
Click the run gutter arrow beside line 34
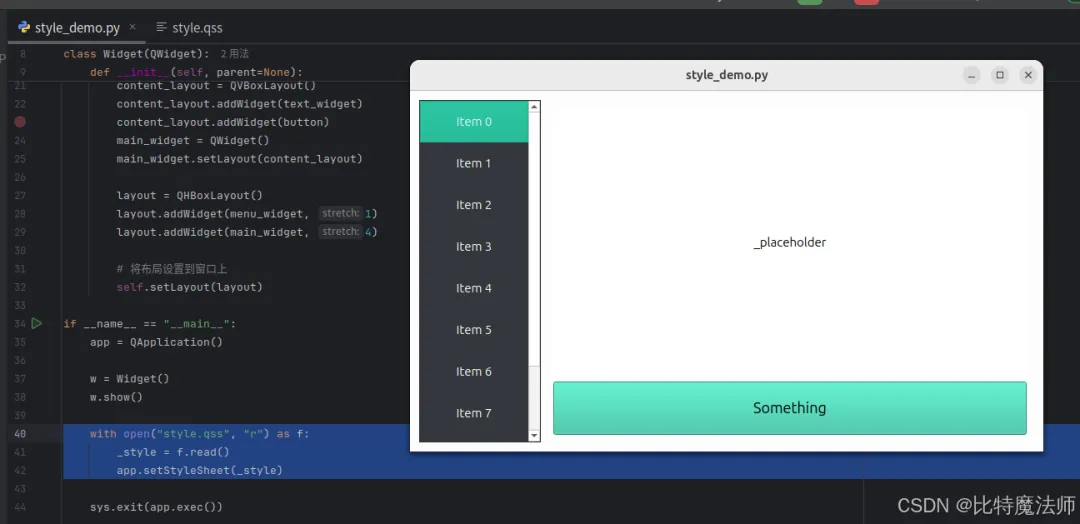[x=37, y=323]
